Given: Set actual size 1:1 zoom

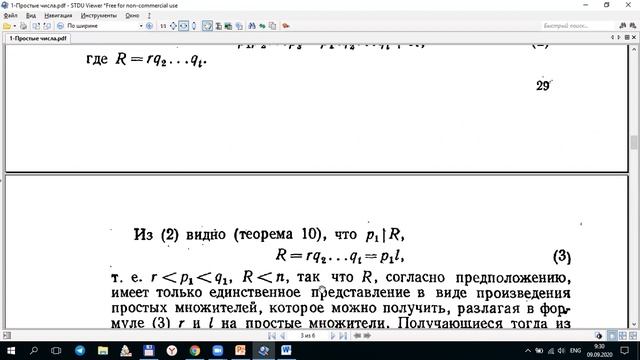Looking at the screenshot, I should click(x=163, y=26).
